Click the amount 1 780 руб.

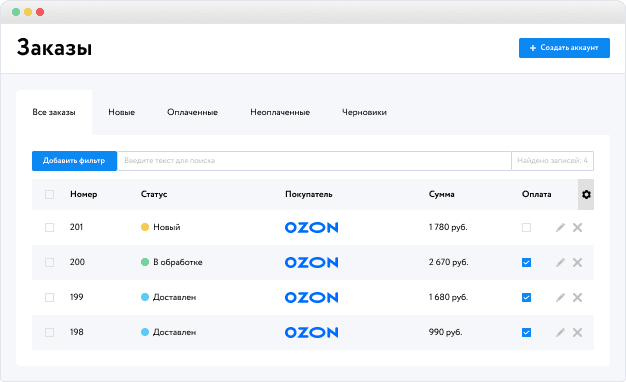pos(448,227)
